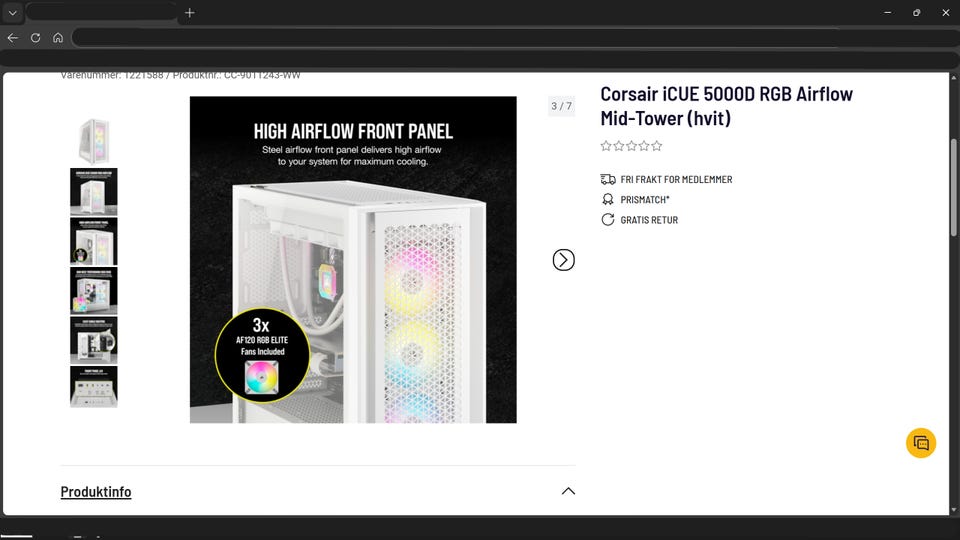The height and width of the screenshot is (540, 960).
Task: Click the delivery truck free shipping icon
Action: [x=608, y=179]
